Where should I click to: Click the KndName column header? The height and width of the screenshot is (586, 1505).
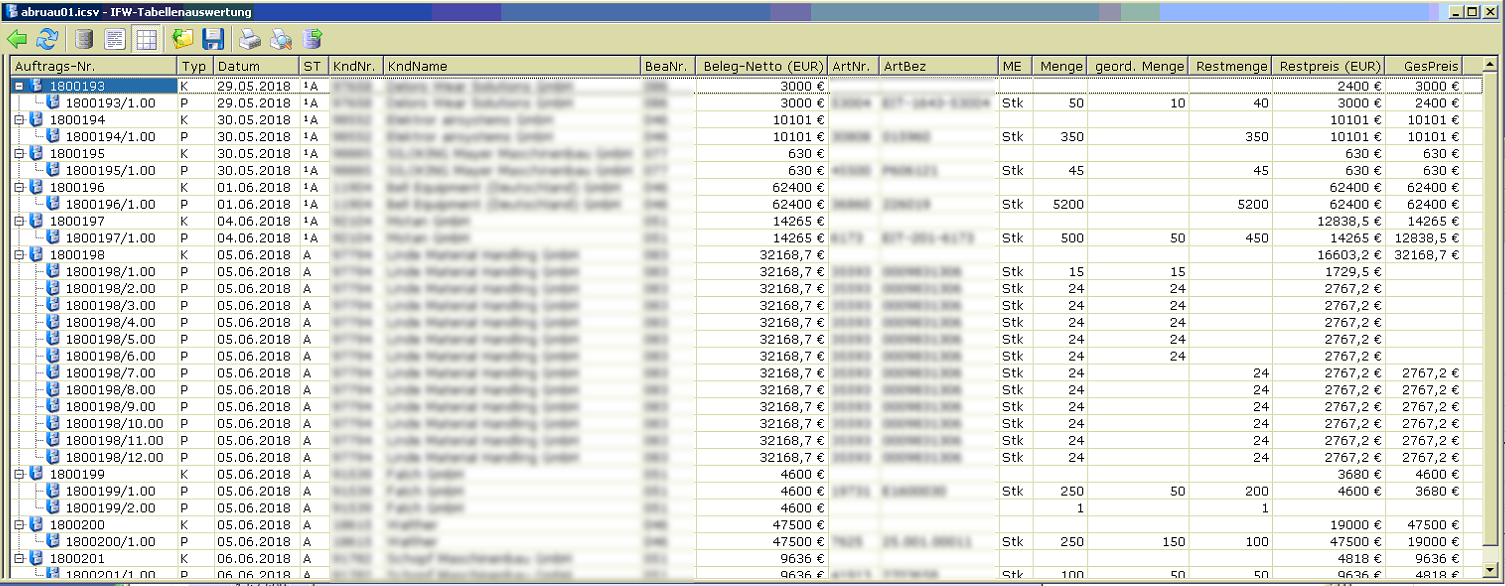512,66
